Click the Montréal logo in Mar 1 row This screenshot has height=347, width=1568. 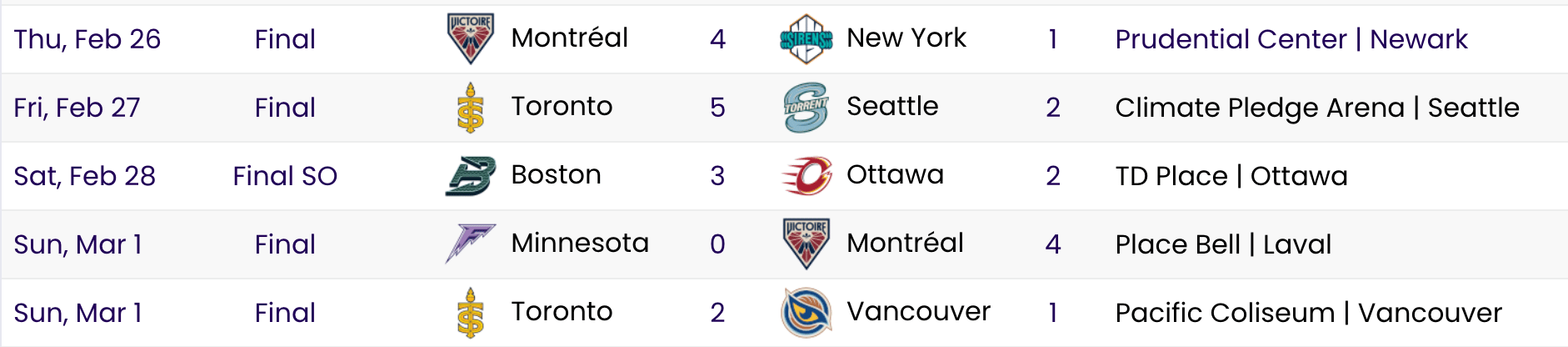pos(806,244)
